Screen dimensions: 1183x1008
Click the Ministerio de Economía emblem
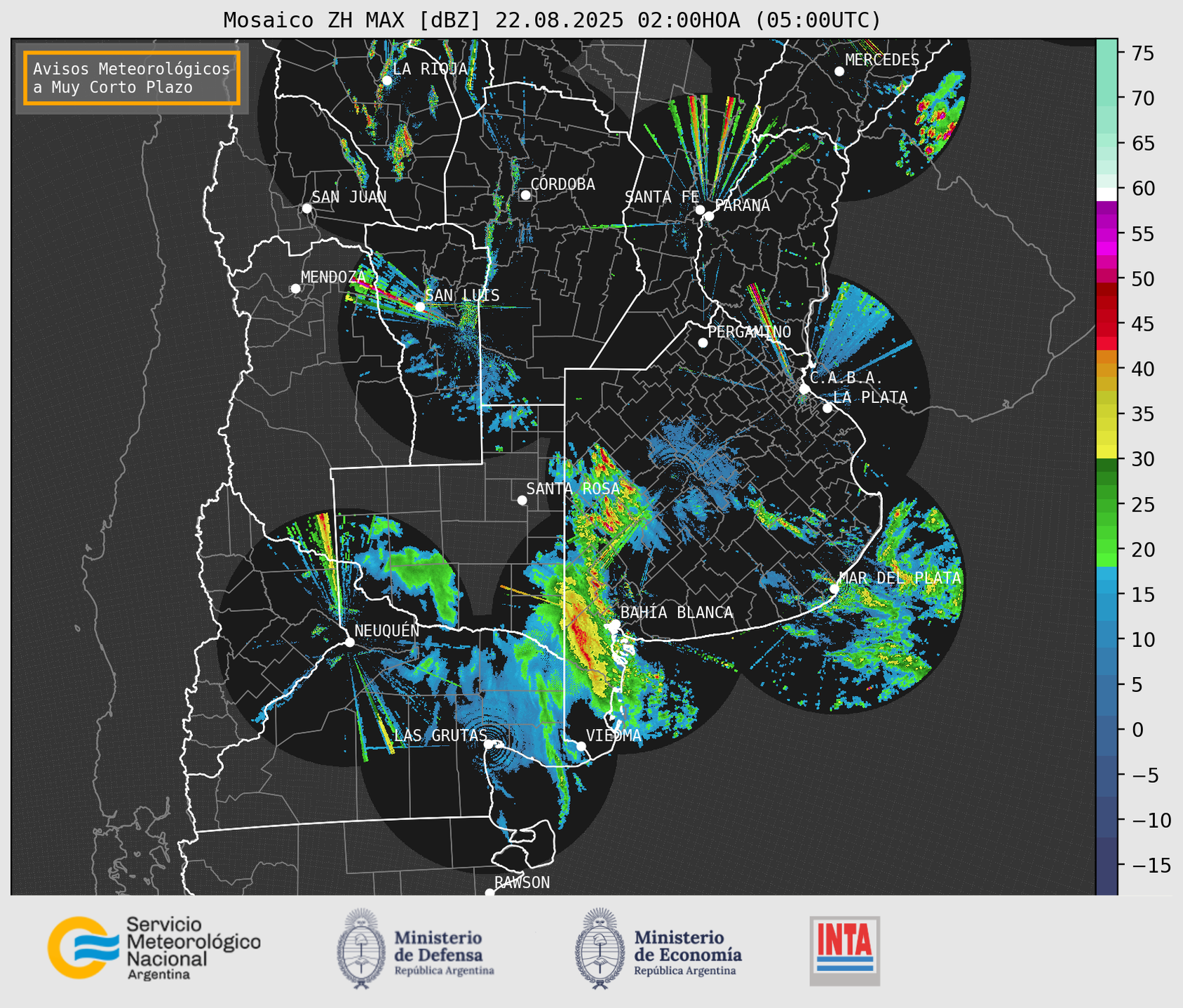click(x=599, y=948)
